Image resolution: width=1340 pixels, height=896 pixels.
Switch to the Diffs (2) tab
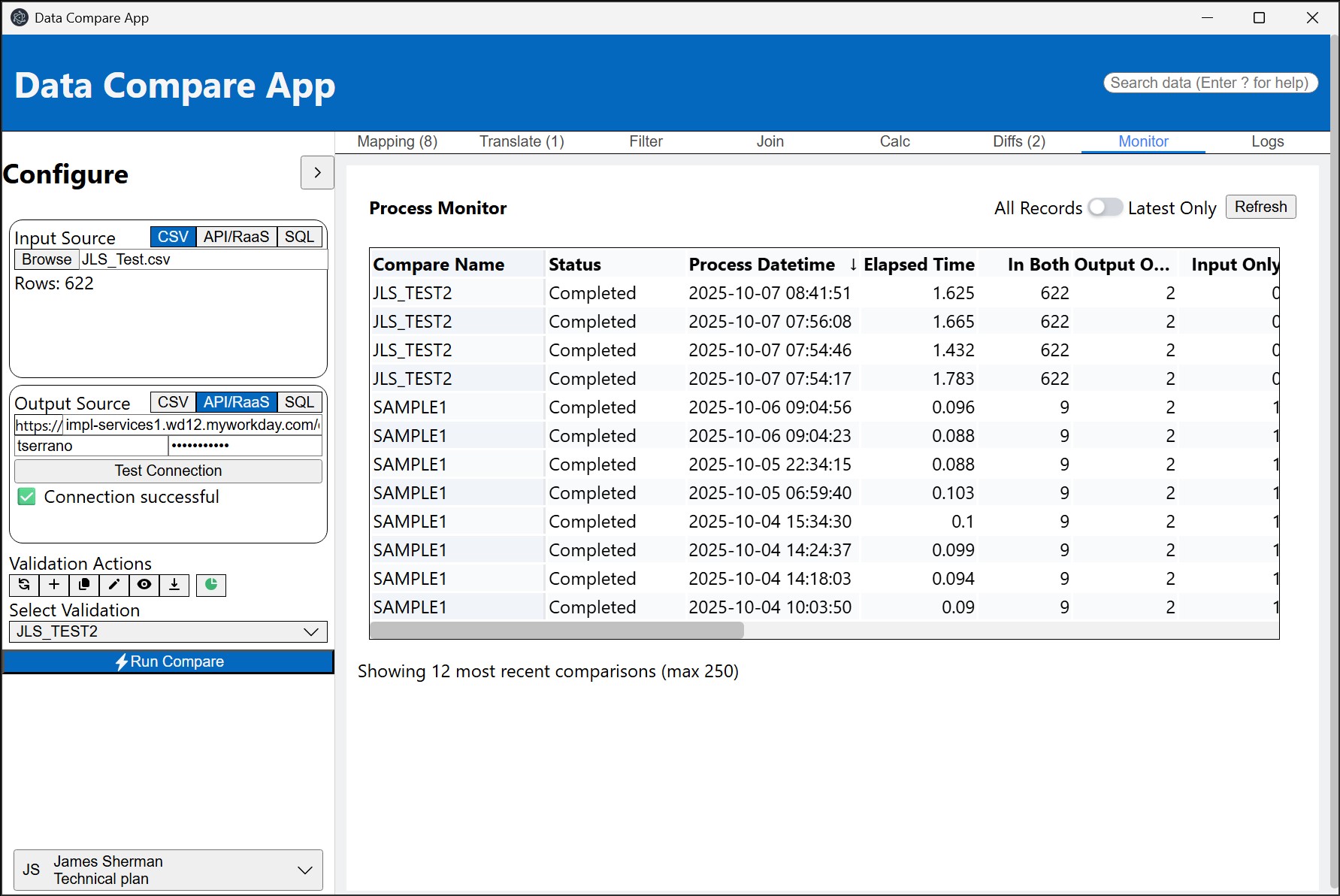click(x=1018, y=141)
